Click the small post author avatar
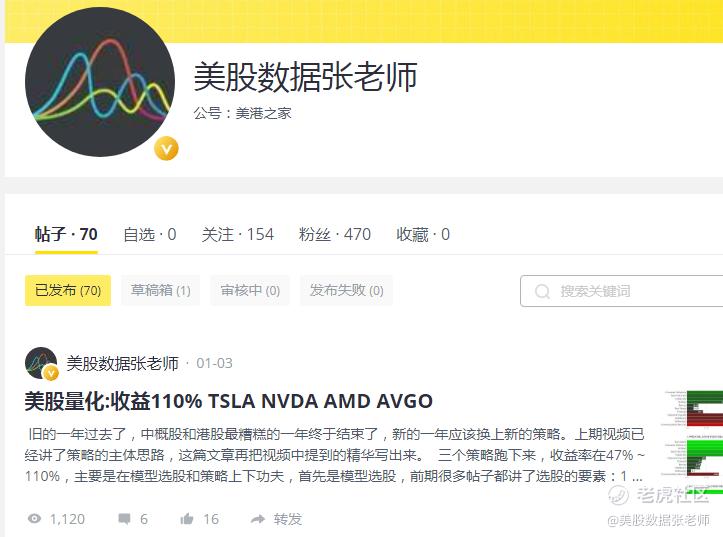 pyautogui.click(x=41, y=363)
